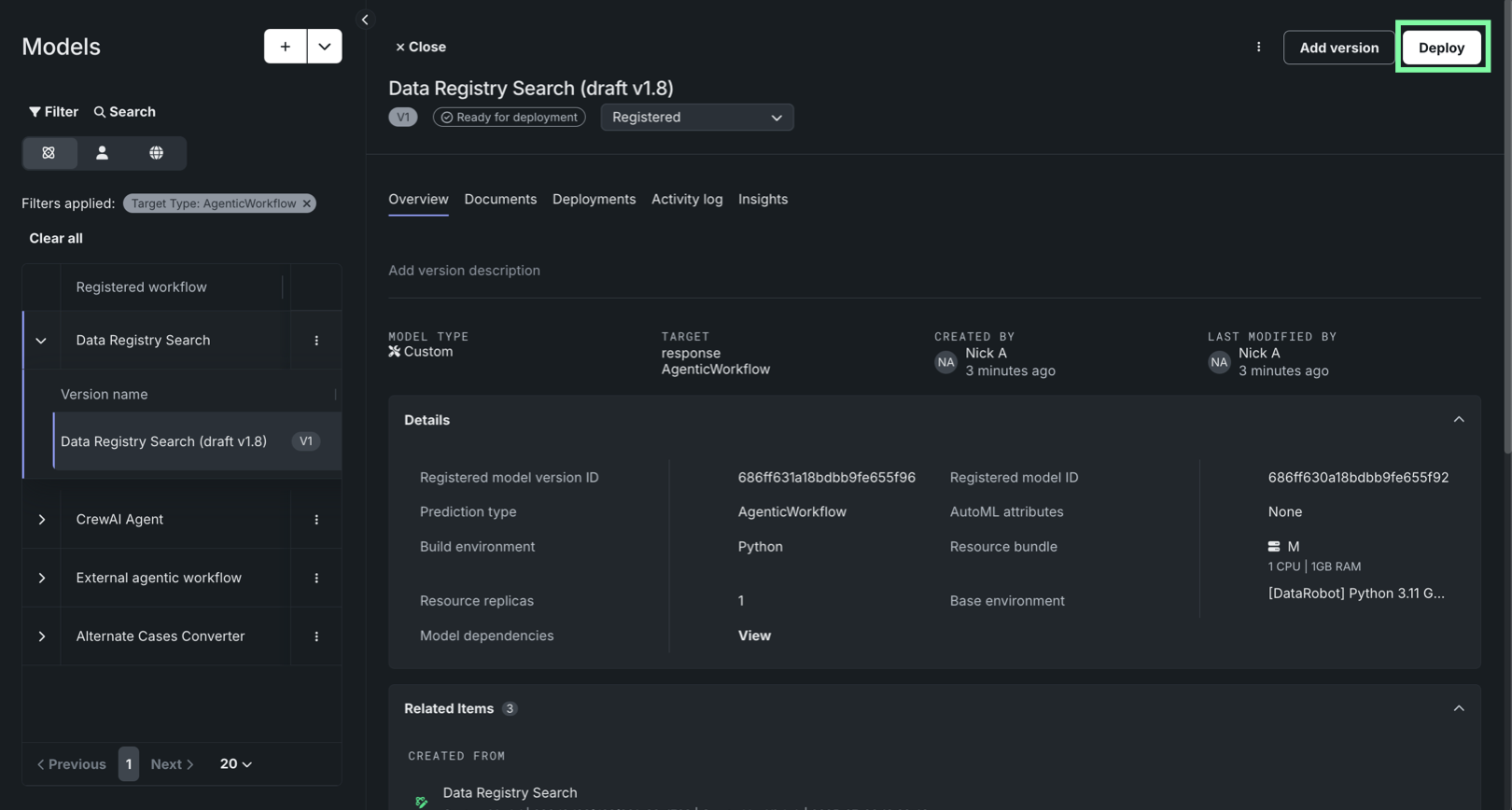Open the CrewAI Agent row actions menu
Image resolution: width=1512 pixels, height=810 pixels.
(x=316, y=520)
